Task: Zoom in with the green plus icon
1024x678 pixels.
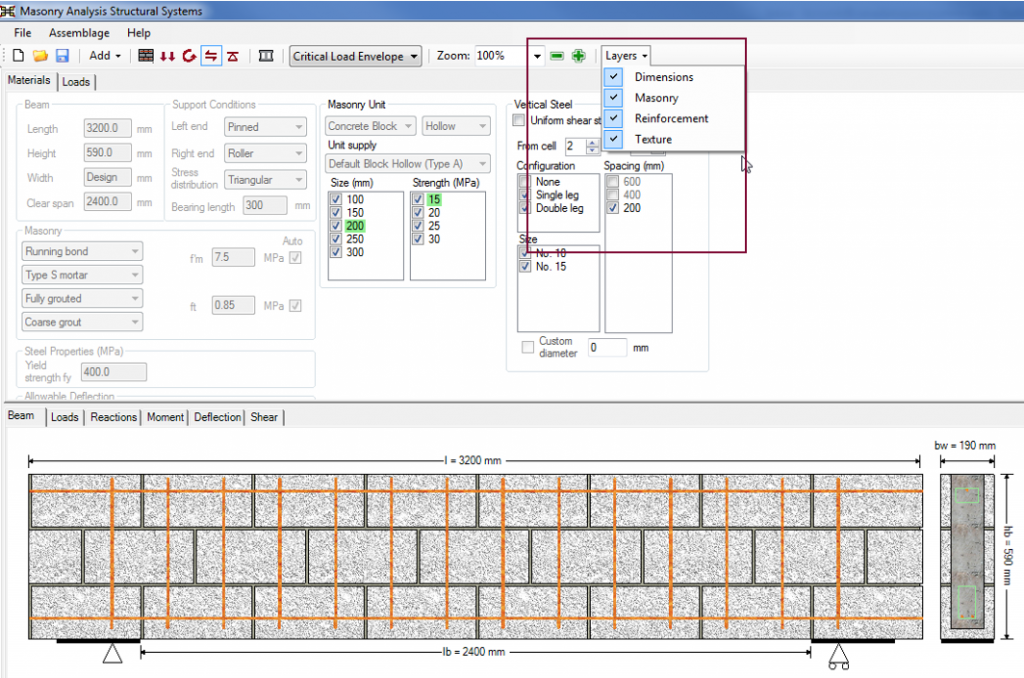Action: click(x=578, y=56)
